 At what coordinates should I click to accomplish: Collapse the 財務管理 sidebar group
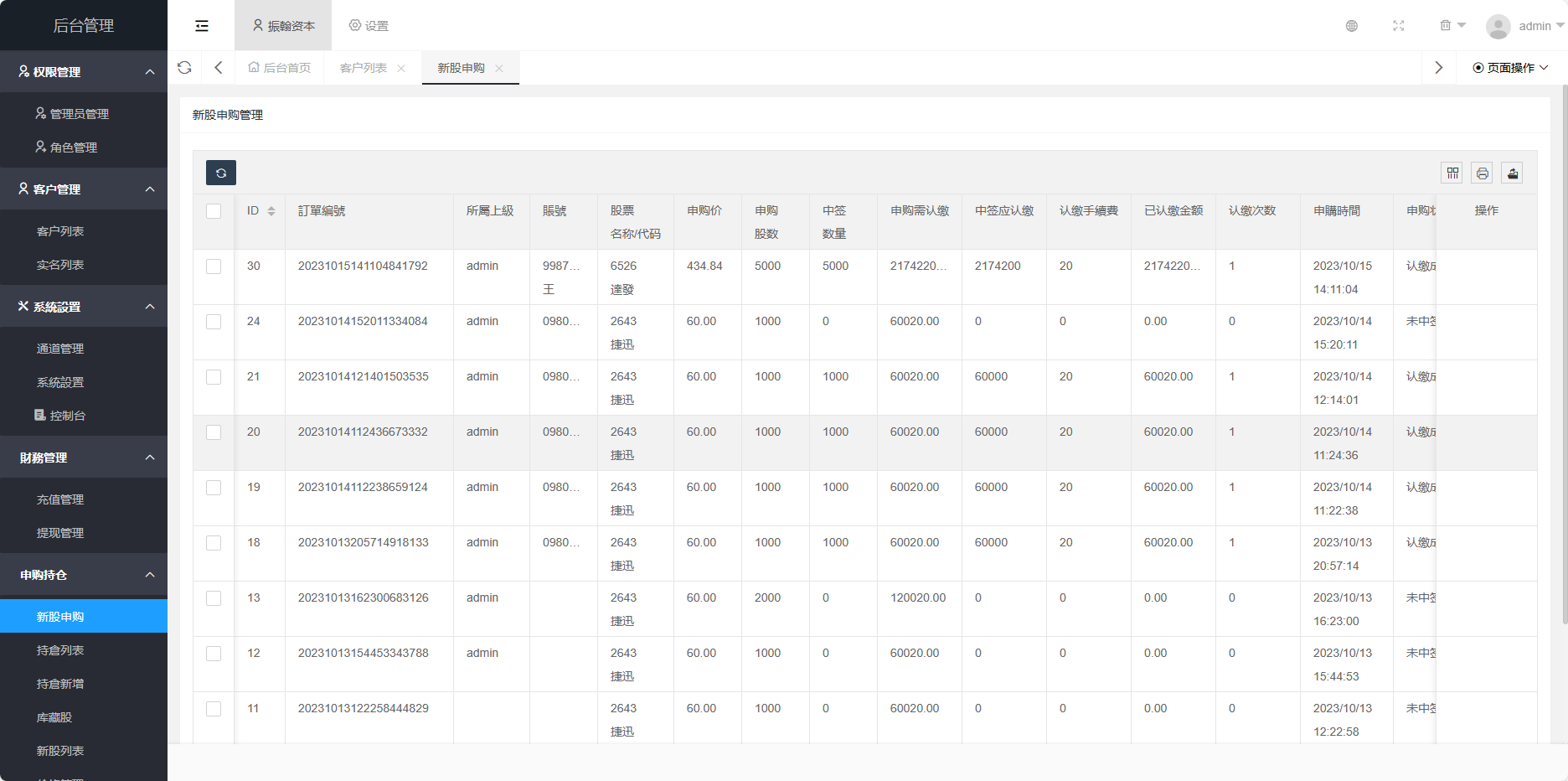tap(84, 457)
